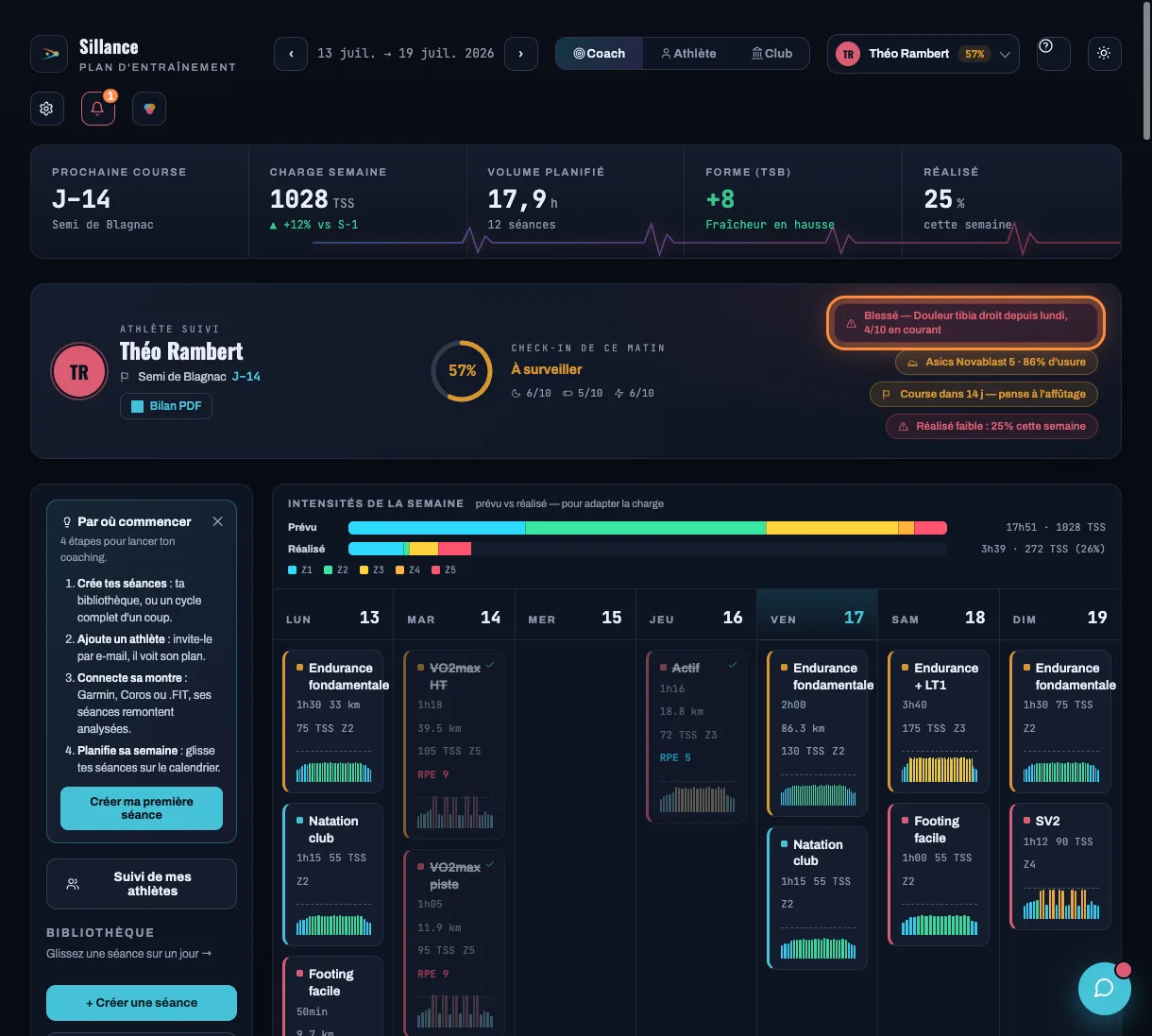Open Monday Footing facile session
This screenshot has height=1036, width=1152.
click(332, 996)
